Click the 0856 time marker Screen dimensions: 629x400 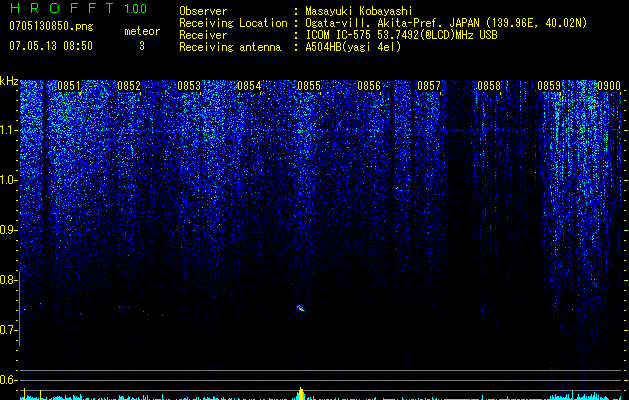pyautogui.click(x=369, y=86)
